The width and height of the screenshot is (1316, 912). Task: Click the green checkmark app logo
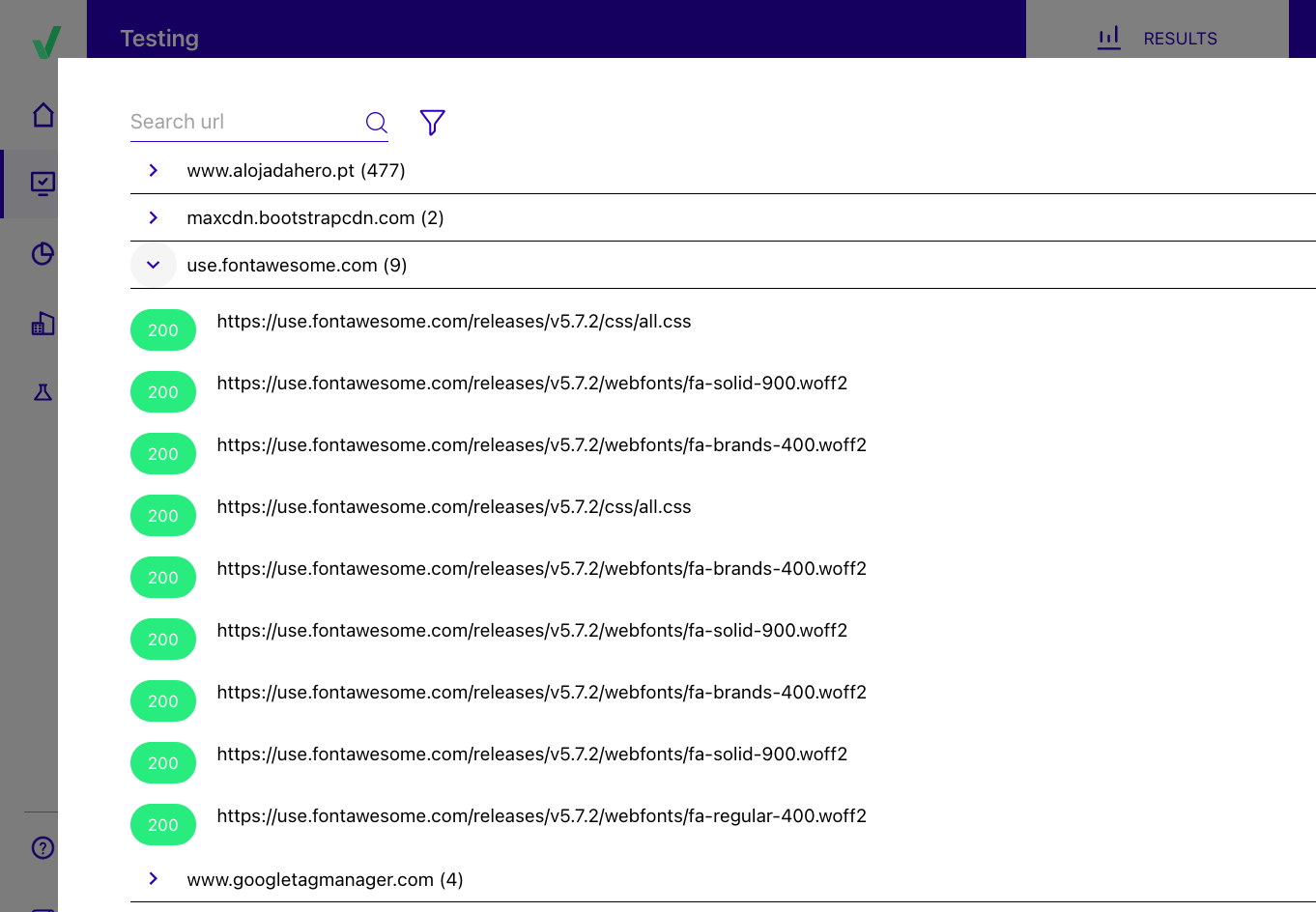tap(45, 42)
